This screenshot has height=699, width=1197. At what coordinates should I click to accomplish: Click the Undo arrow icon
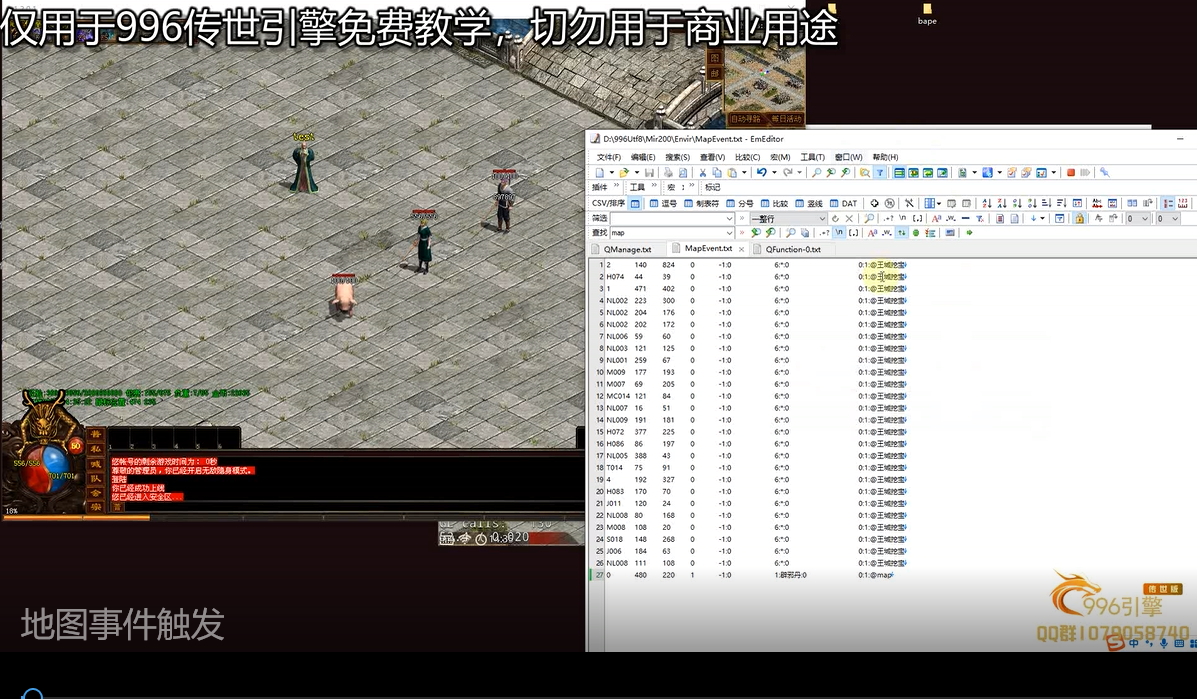click(x=761, y=172)
